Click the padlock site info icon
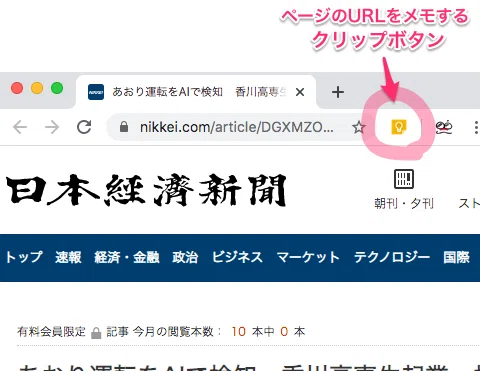The width and height of the screenshot is (480, 371). click(x=124, y=127)
